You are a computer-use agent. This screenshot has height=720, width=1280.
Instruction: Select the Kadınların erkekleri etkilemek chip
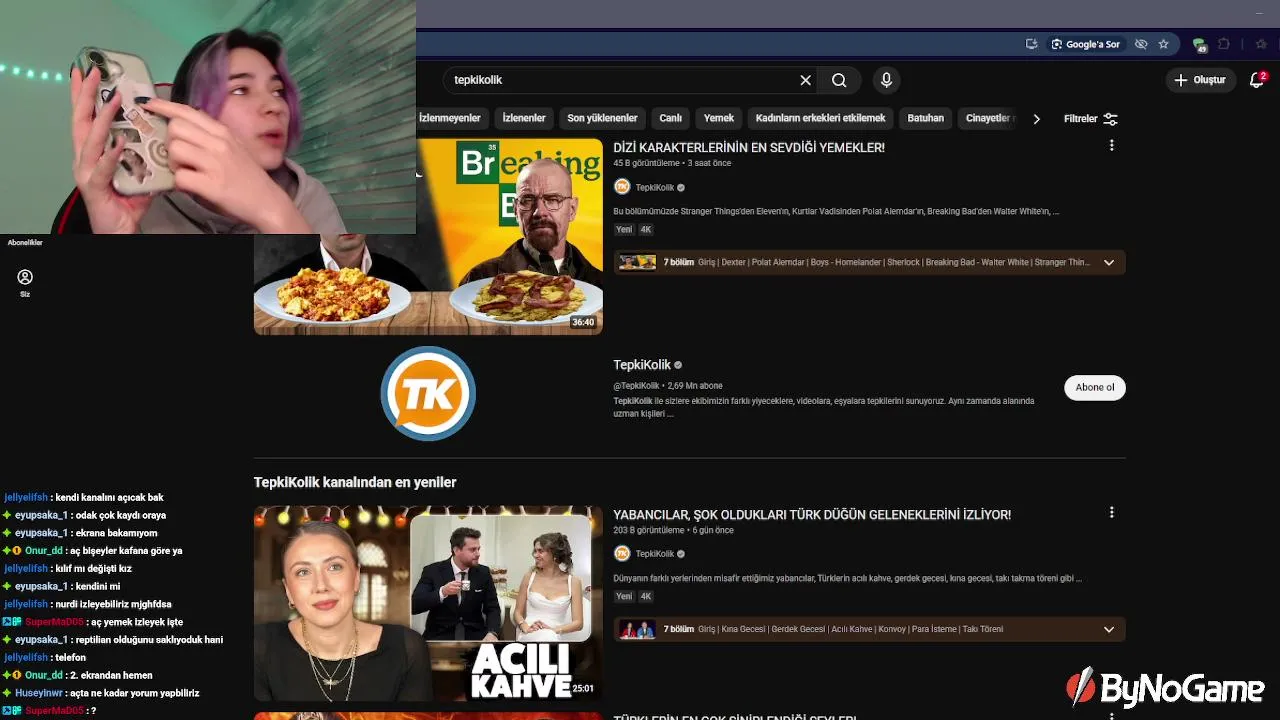(x=820, y=118)
